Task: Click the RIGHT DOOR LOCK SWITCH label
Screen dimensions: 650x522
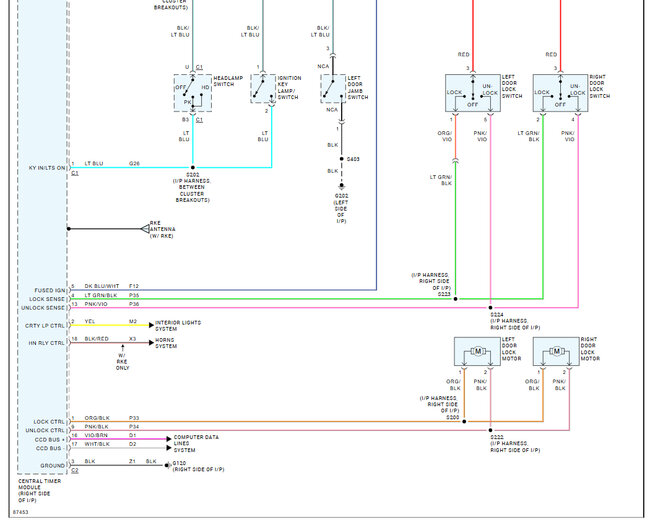Action: coord(599,86)
